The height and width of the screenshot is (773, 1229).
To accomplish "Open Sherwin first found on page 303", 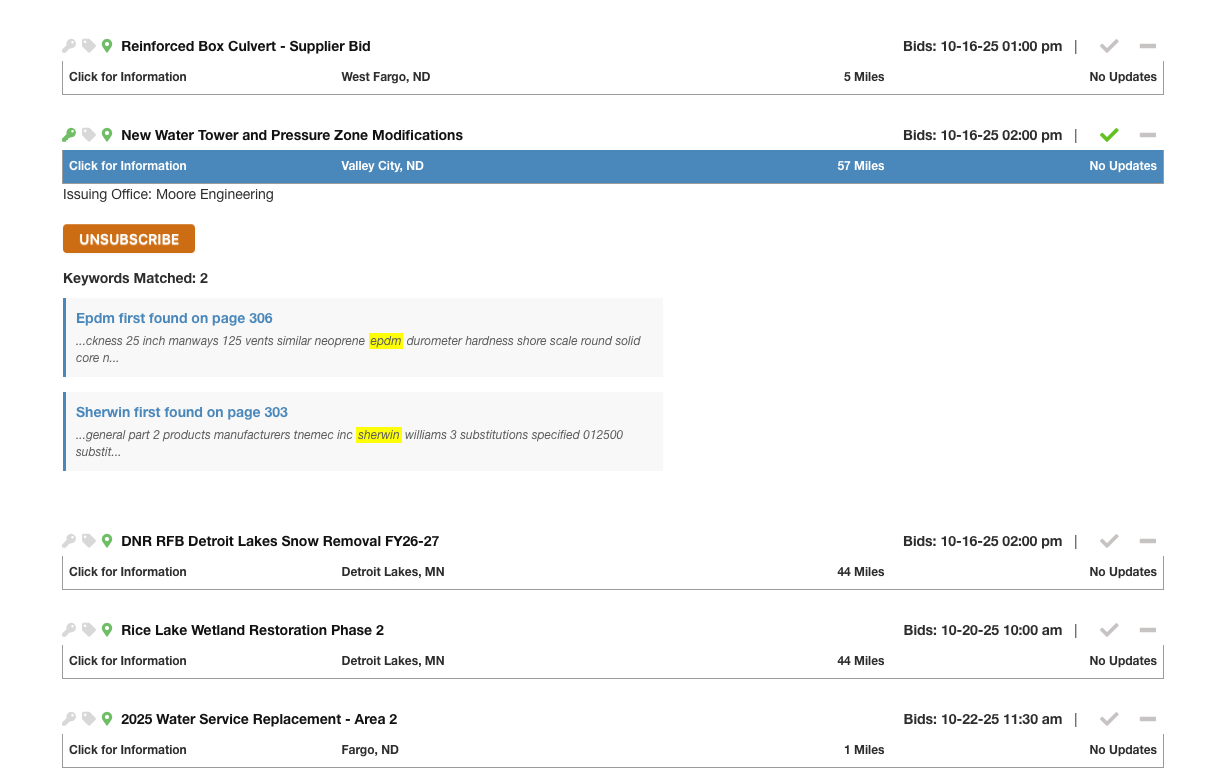I will point(182,412).
